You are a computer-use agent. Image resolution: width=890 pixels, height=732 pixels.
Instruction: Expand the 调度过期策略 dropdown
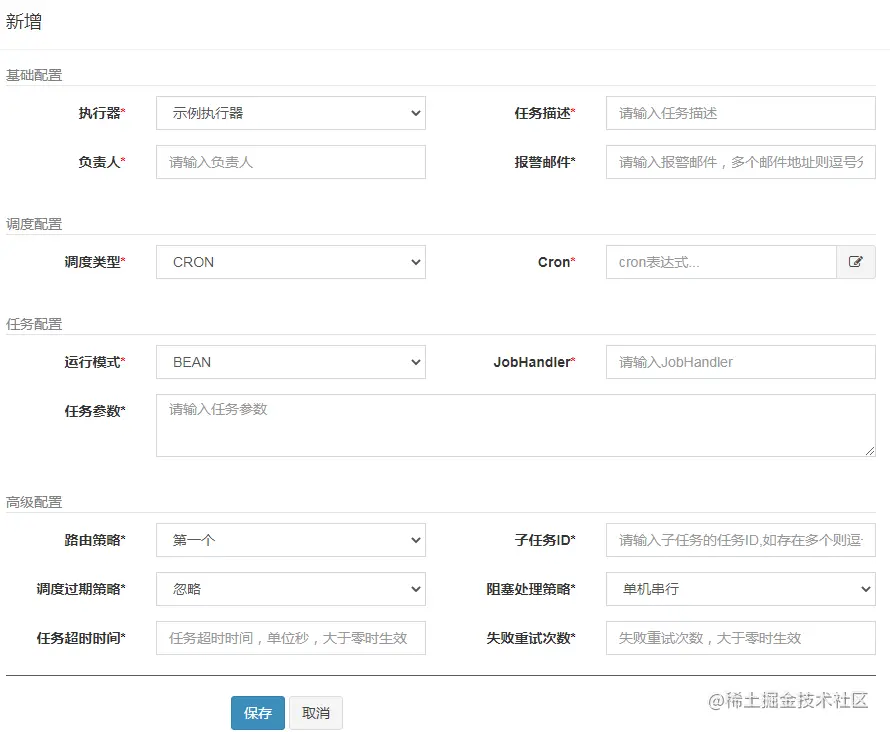[291, 589]
